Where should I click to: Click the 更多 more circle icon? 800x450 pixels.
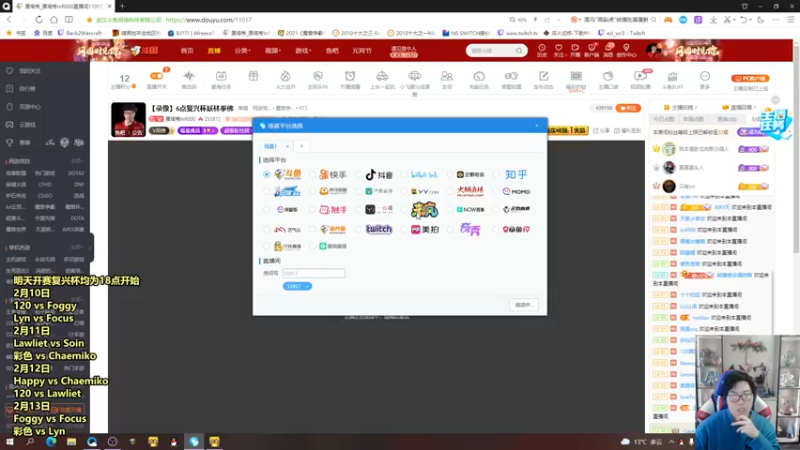click(x=705, y=79)
